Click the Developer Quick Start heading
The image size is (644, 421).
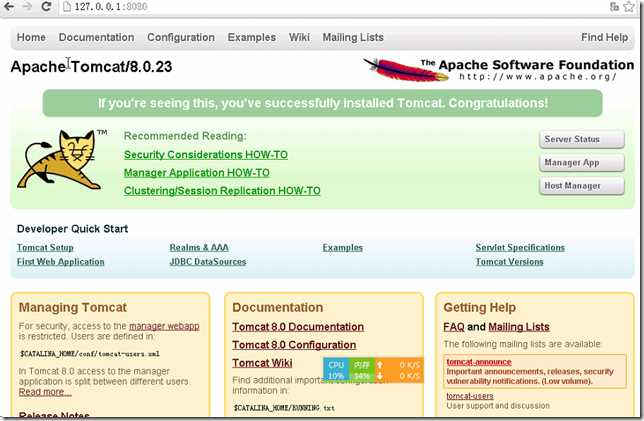tap(72, 229)
